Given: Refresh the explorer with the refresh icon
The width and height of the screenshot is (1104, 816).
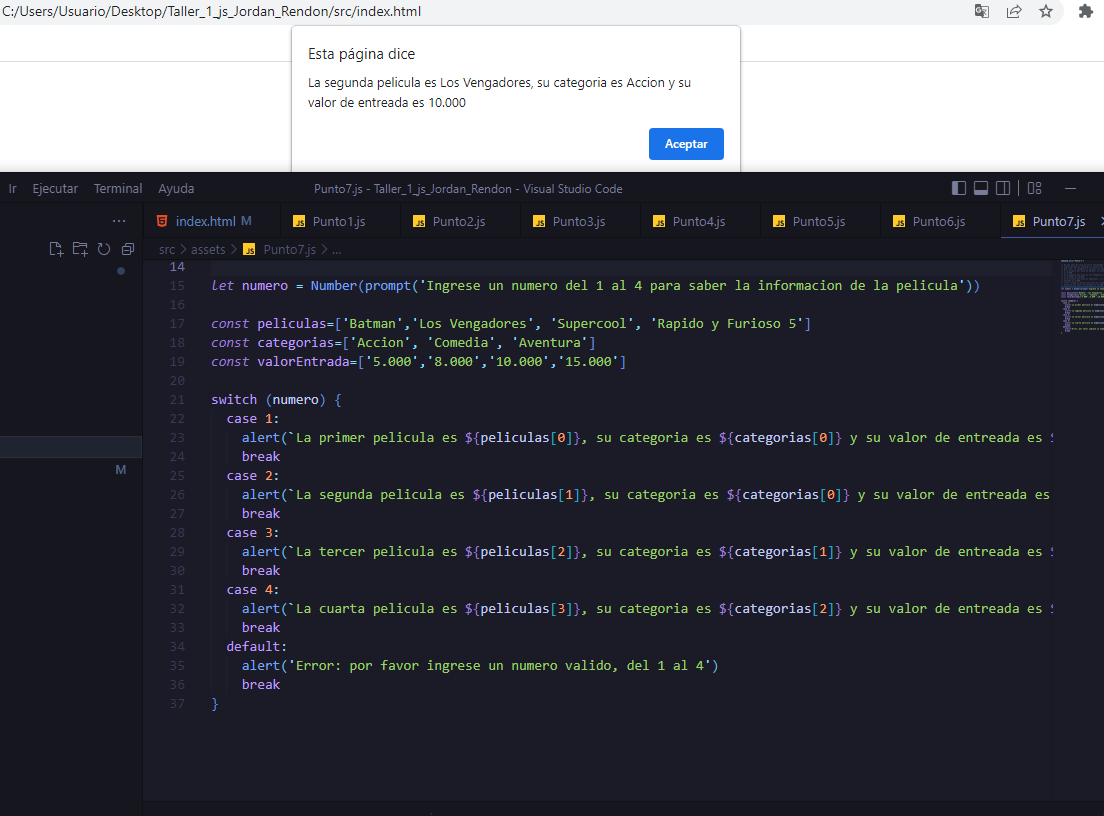Looking at the screenshot, I should pyautogui.click(x=104, y=249).
